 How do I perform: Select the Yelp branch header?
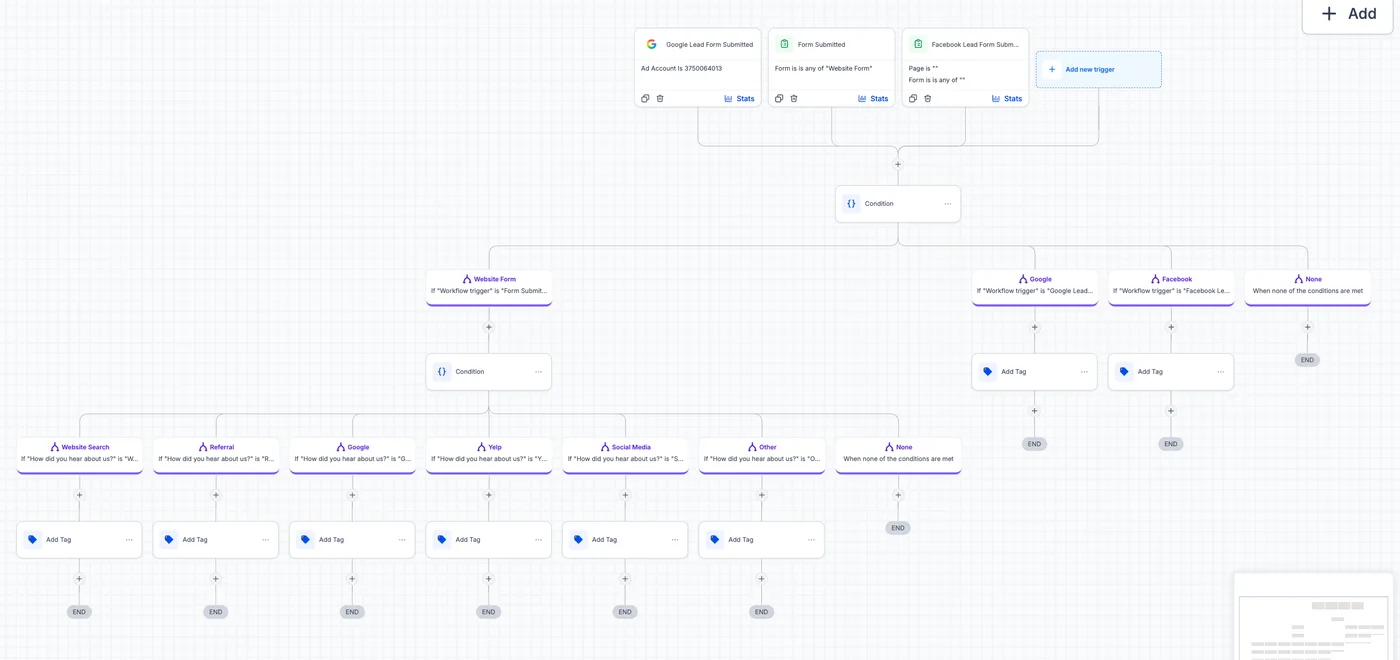click(489, 454)
